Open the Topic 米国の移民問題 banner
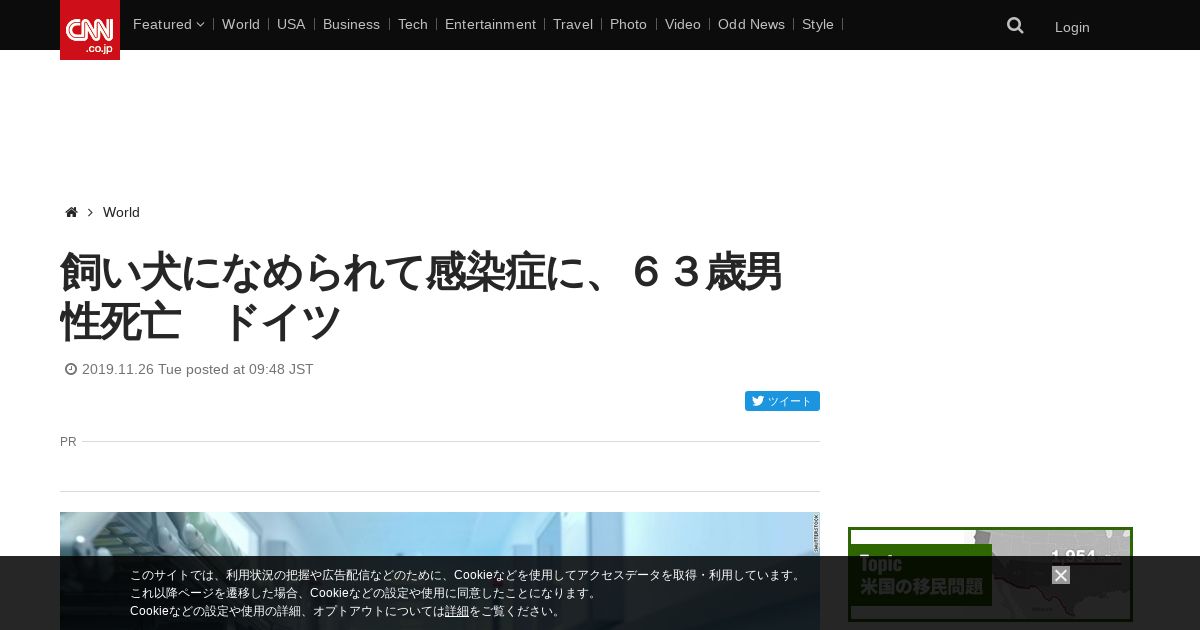Viewport: 1200px width, 630px height. 990,575
